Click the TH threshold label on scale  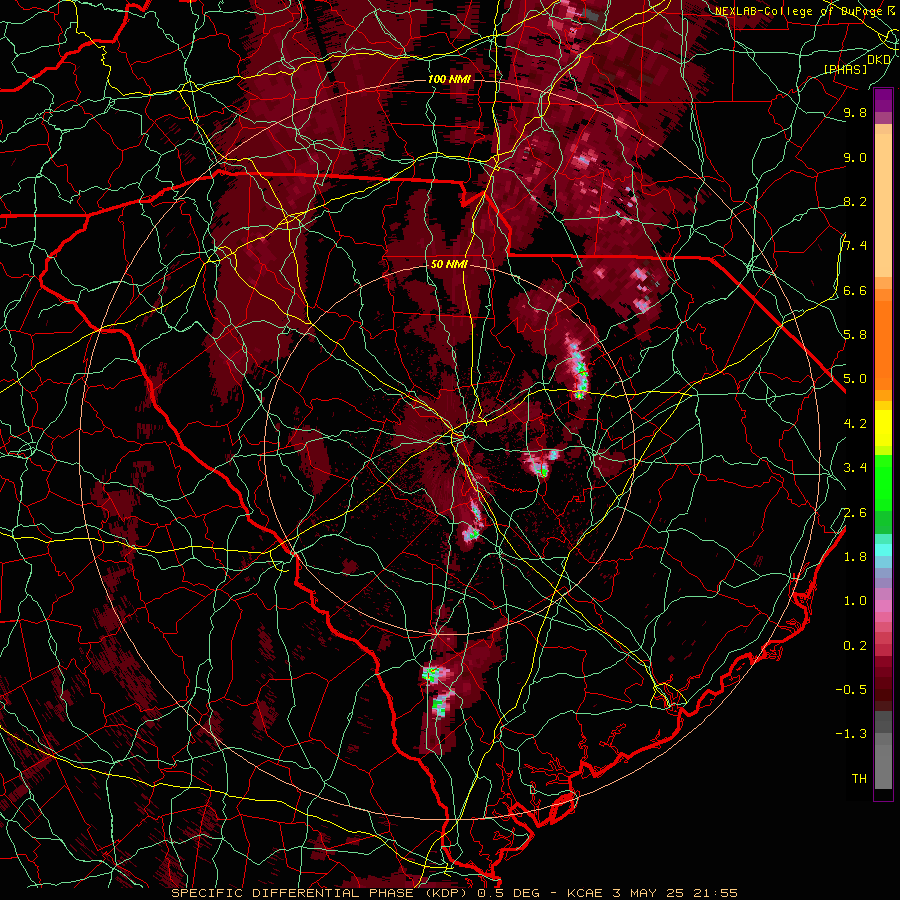[x=859, y=779]
